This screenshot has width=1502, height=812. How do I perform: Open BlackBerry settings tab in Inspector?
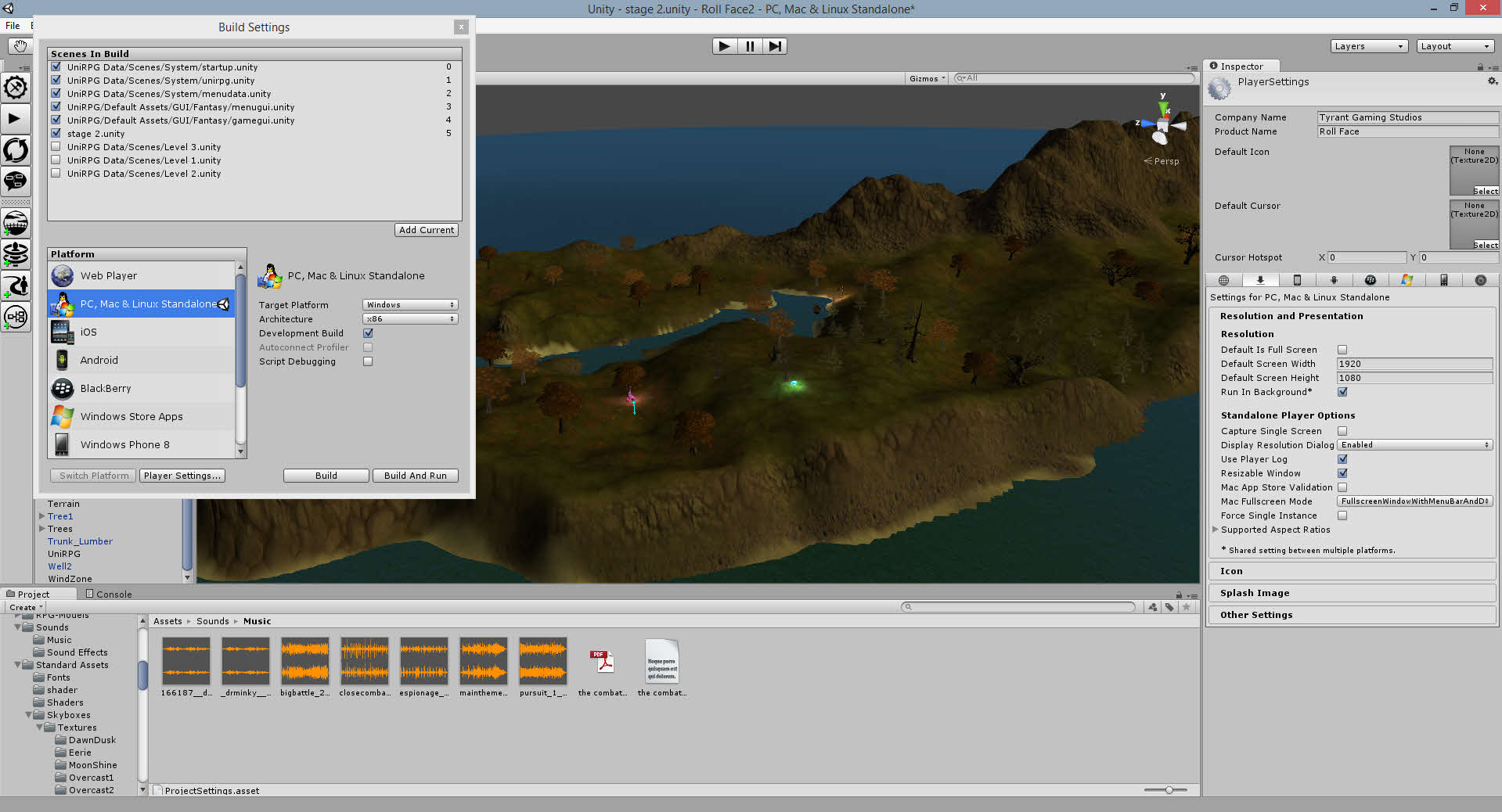(1371, 280)
